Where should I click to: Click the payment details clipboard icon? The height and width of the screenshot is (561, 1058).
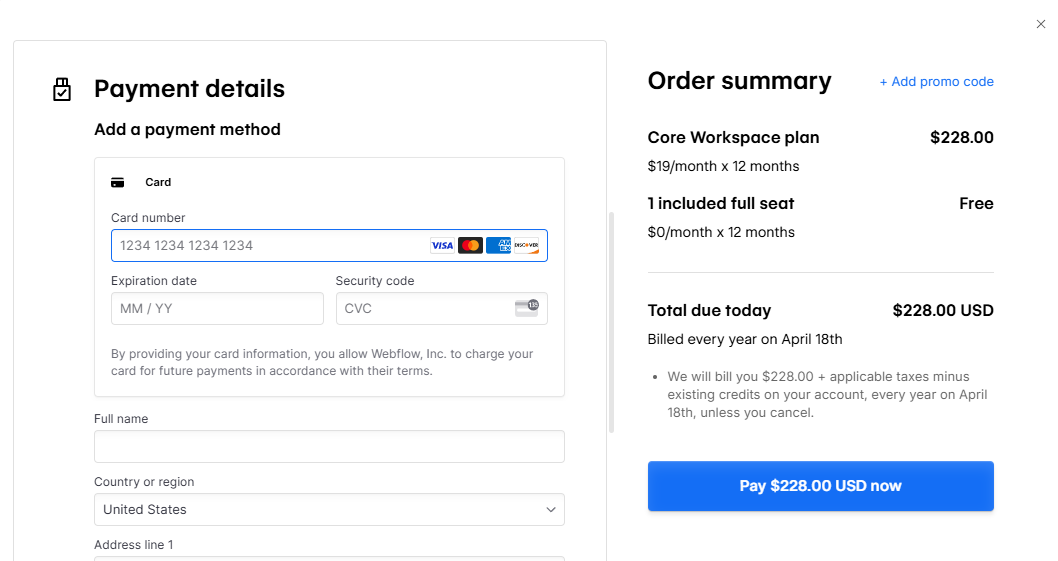[x=62, y=89]
